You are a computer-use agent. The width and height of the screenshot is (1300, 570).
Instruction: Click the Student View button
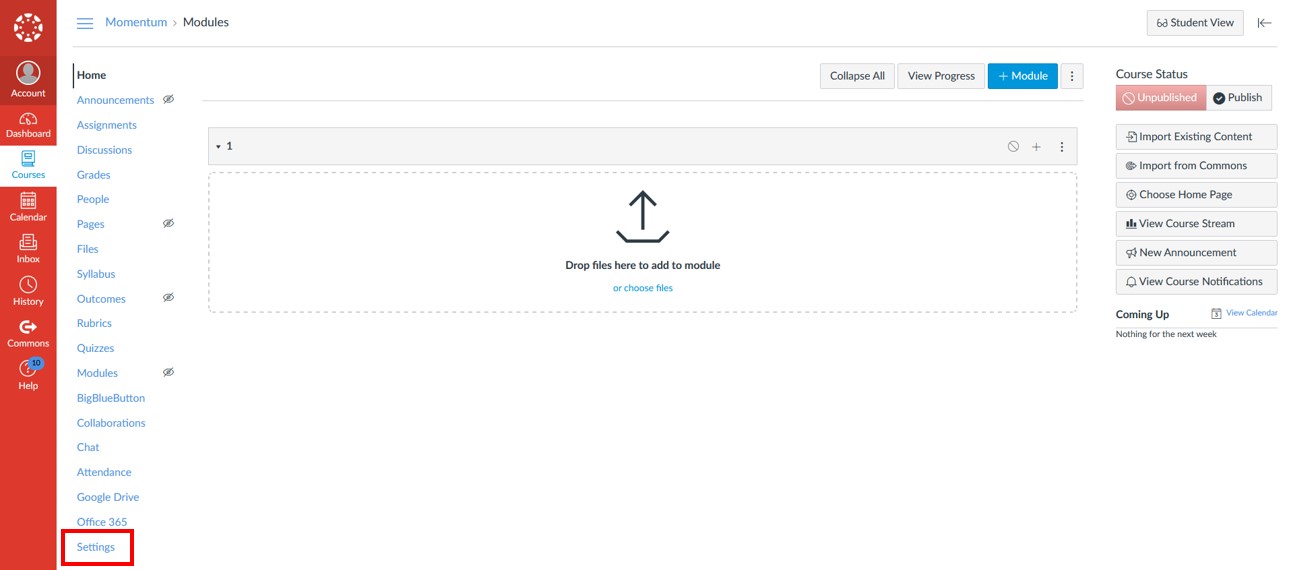(1195, 23)
